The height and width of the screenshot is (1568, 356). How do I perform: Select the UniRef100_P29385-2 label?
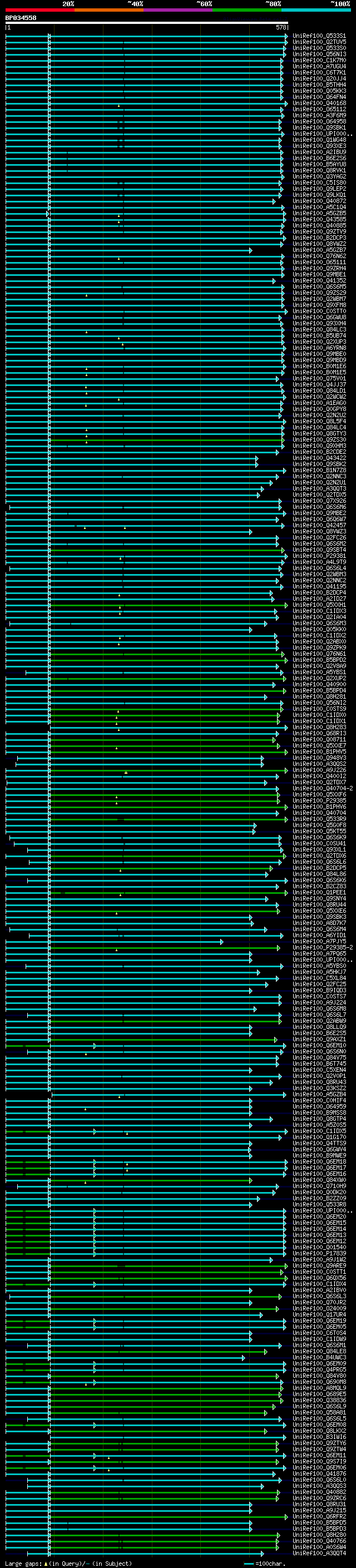tap(323, 948)
